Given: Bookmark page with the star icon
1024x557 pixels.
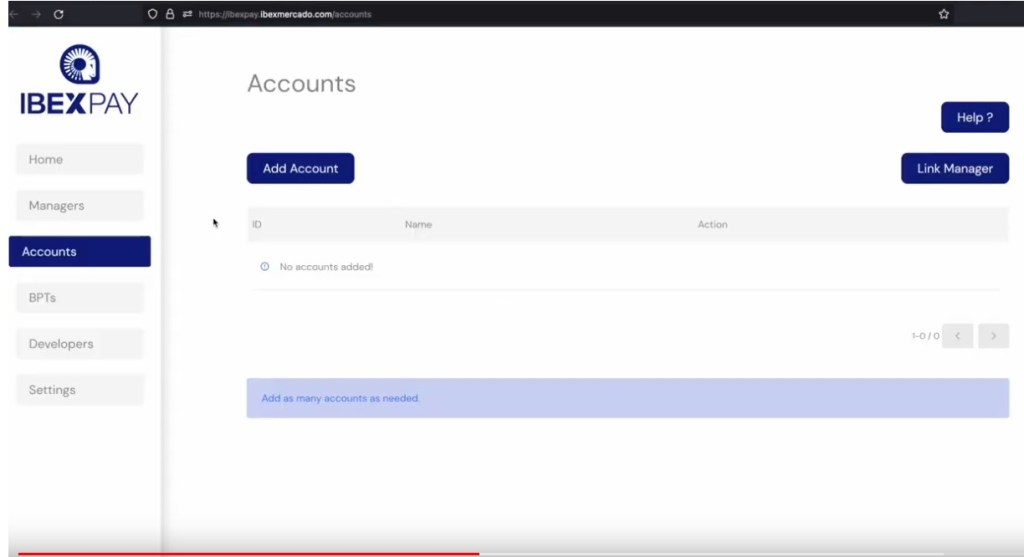Looking at the screenshot, I should coord(943,14).
